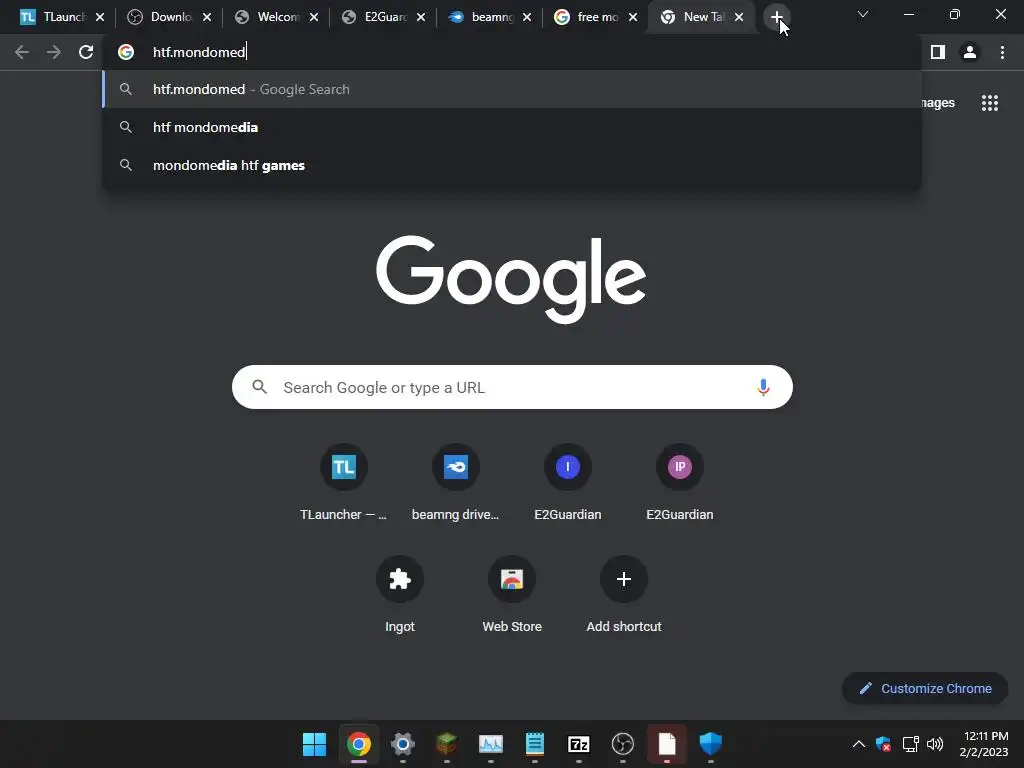Open the Ingot shortcut
This screenshot has width=1024, height=768.
click(x=400, y=594)
